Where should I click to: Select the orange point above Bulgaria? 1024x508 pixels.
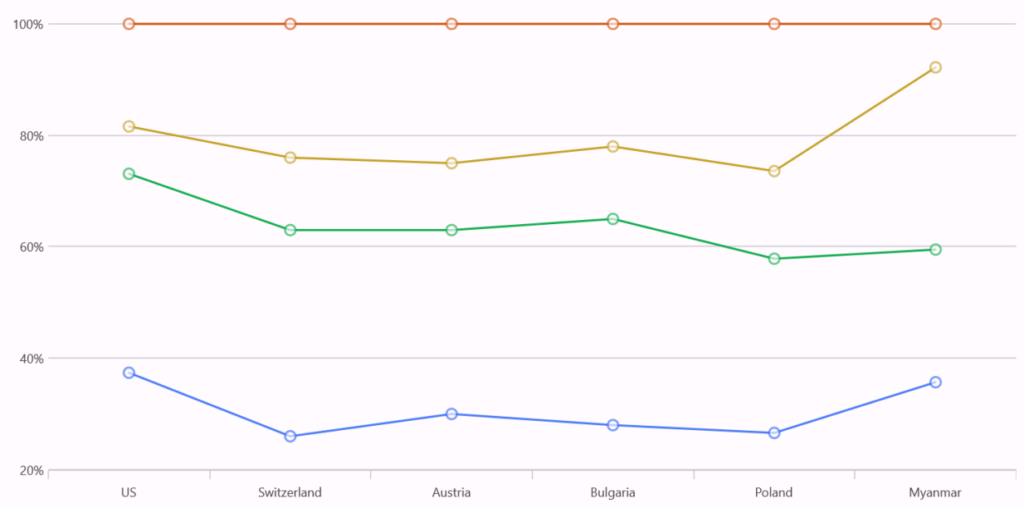613,24
